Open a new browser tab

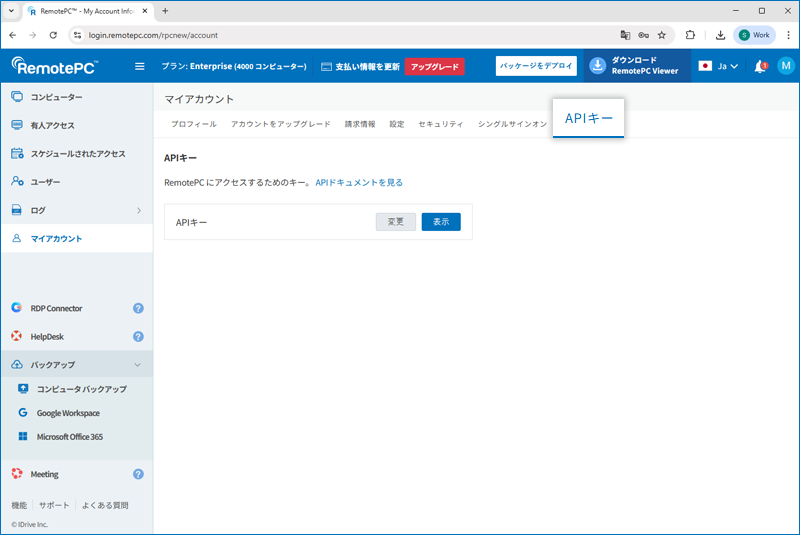point(165,11)
